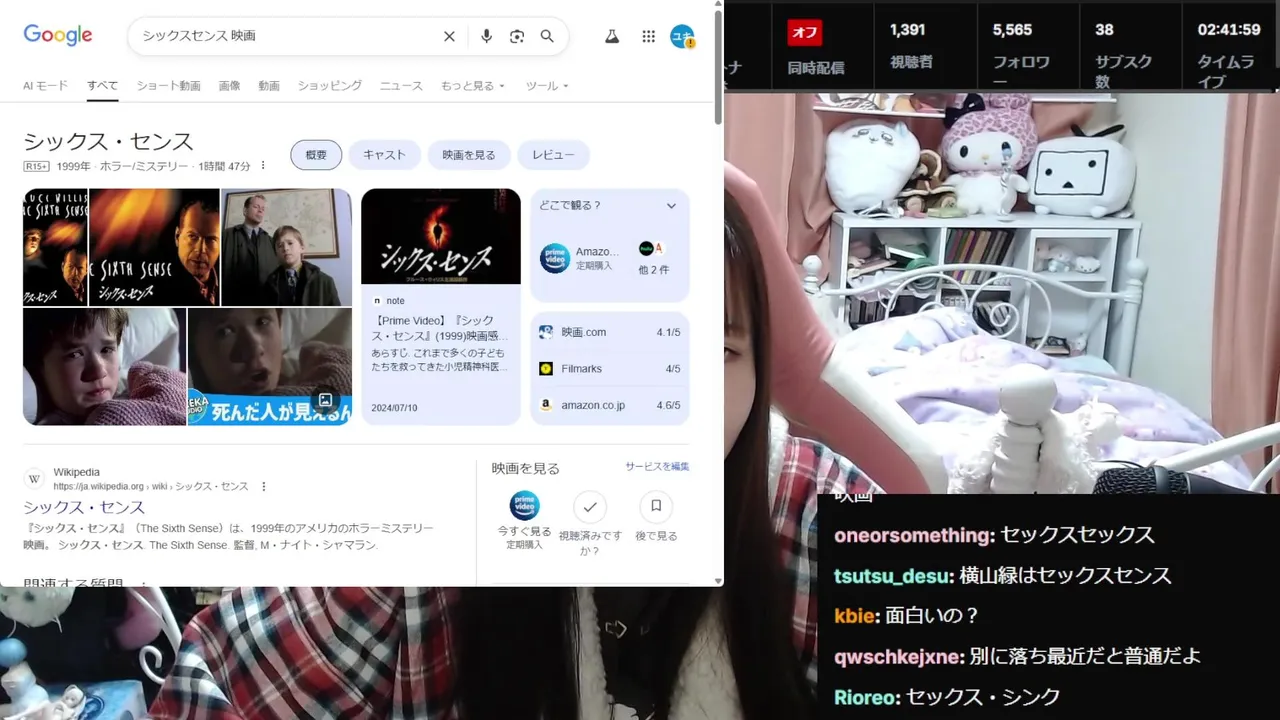Open thumbnail with 死んだ人が見える caption
1280x720 pixels.
[x=270, y=366]
